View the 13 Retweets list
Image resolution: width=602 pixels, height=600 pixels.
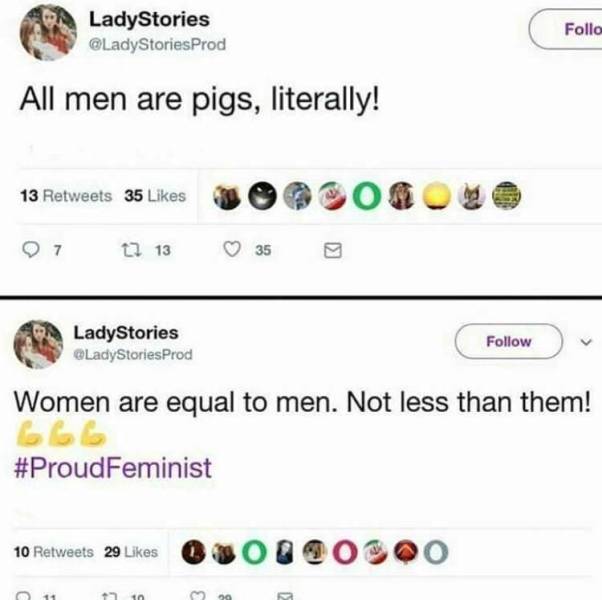[66, 196]
